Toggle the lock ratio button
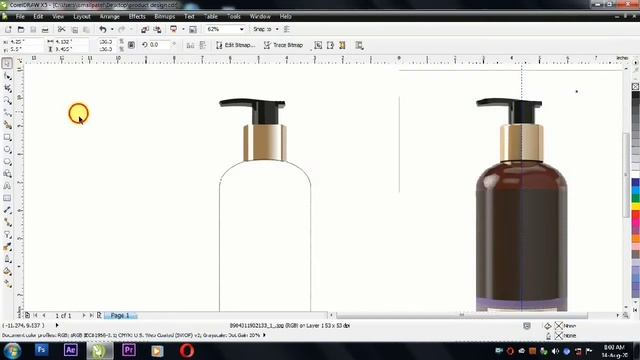The image size is (640, 360). click(131, 45)
